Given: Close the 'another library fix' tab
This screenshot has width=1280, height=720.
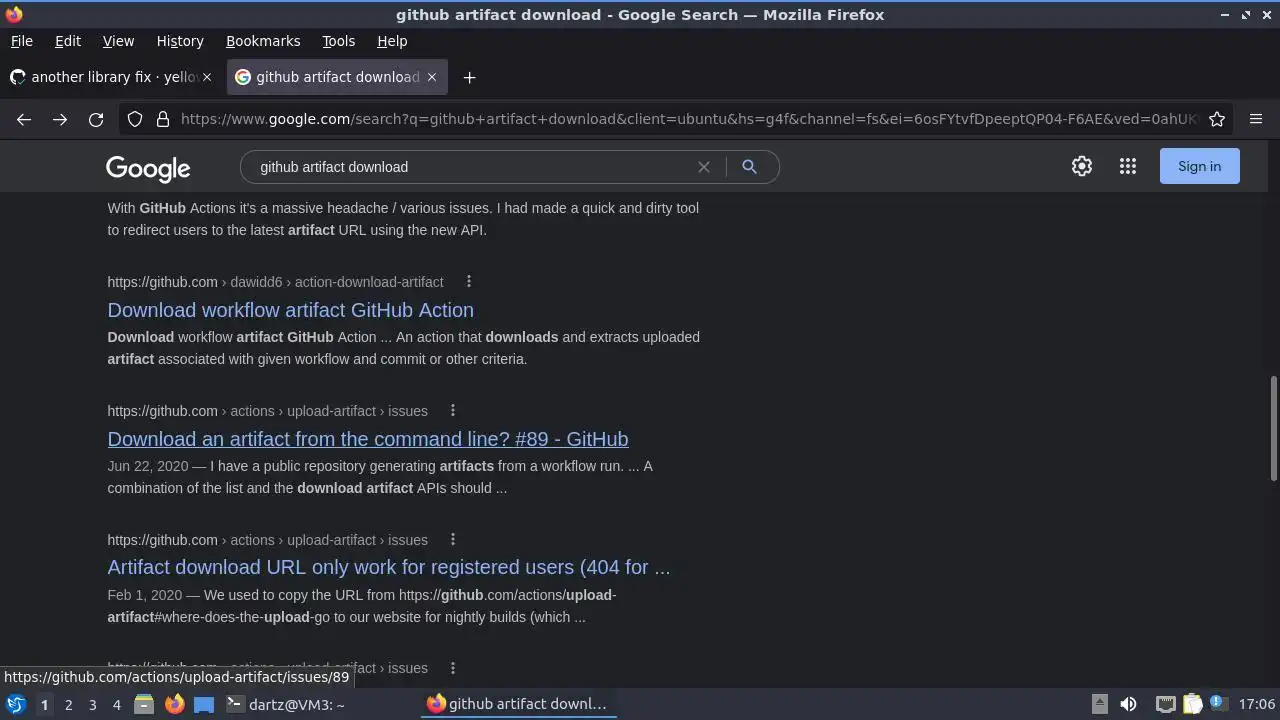Looking at the screenshot, I should (207, 77).
